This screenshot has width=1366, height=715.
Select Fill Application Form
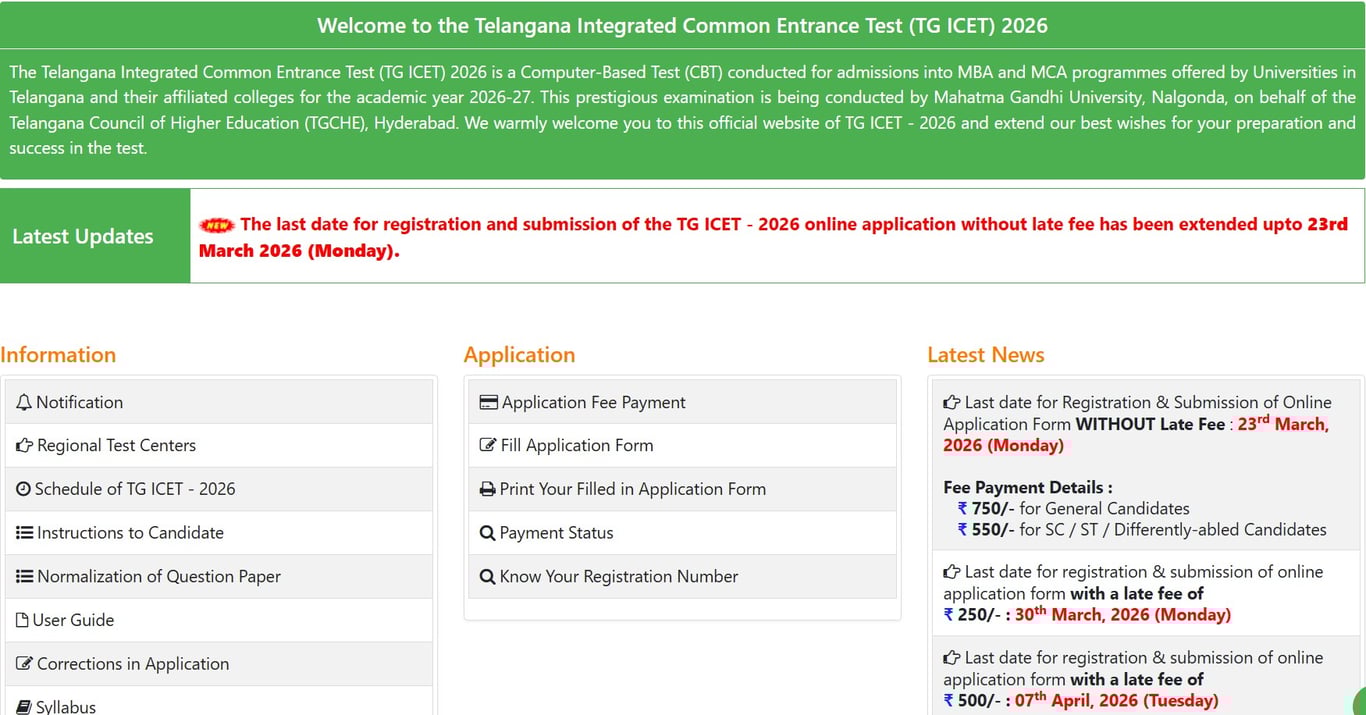tap(575, 445)
